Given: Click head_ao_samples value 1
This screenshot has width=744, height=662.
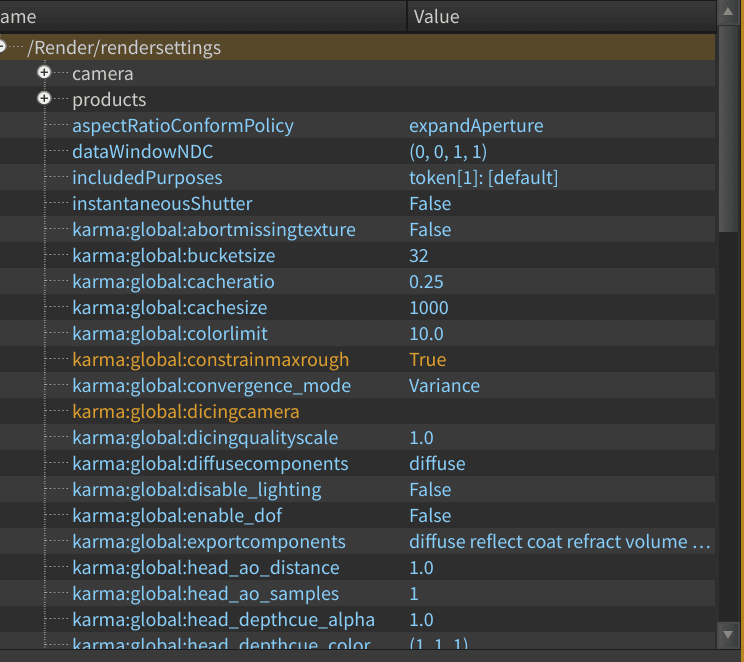Looking at the screenshot, I should click(x=414, y=594).
